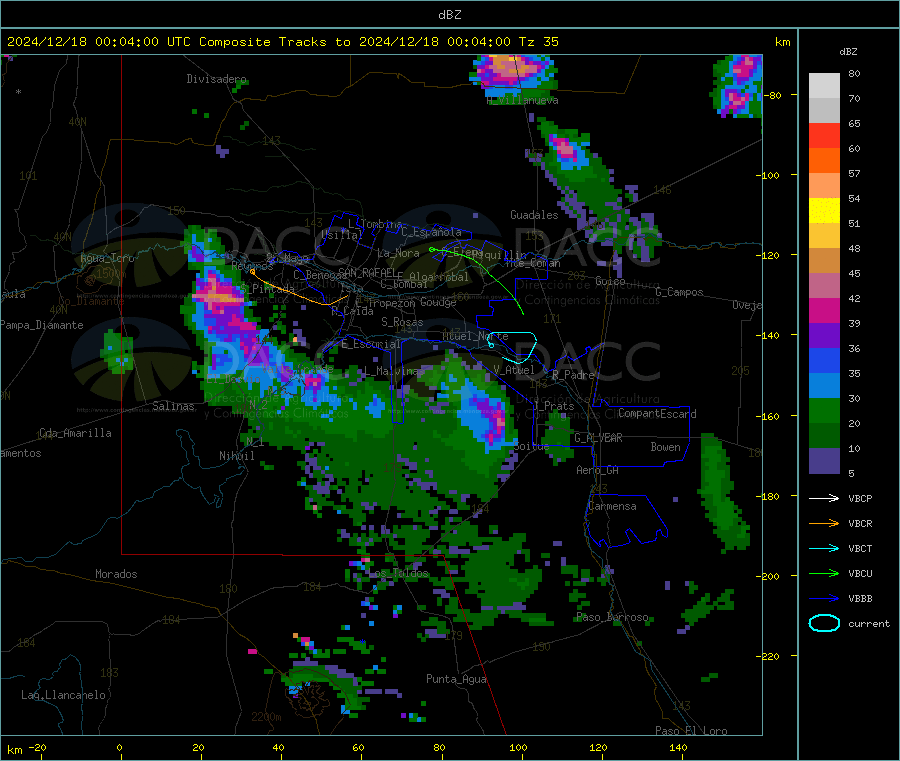The image size is (900, 761).
Task: Click the cyan 'current' ellipse legend icon
Action: coord(824,623)
